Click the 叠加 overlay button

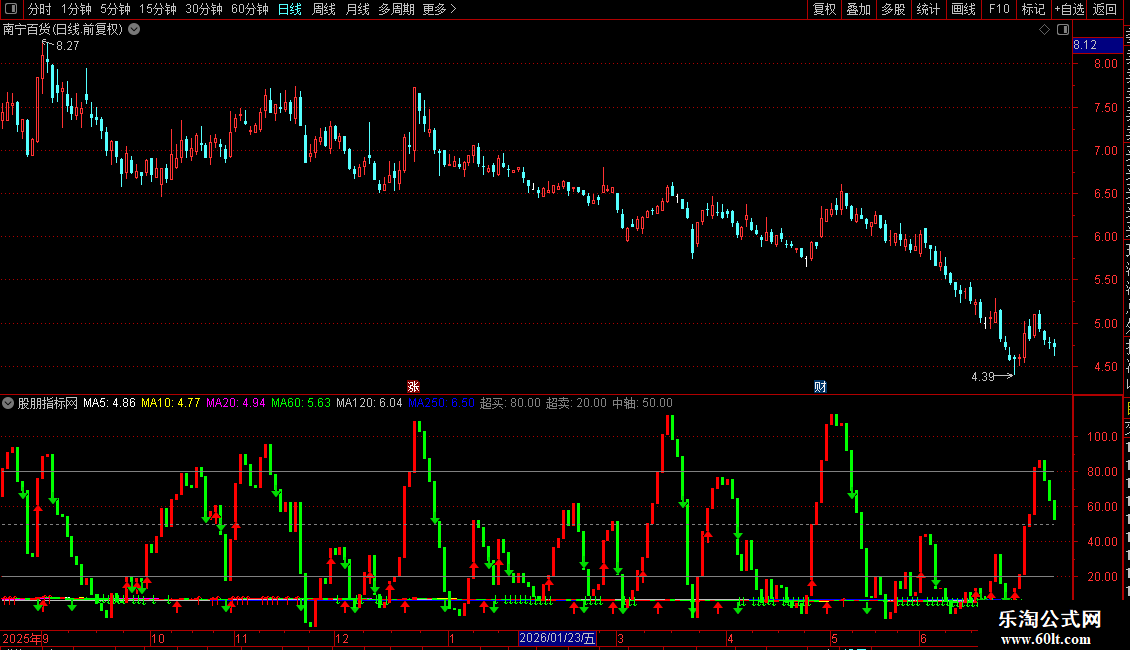(859, 9)
